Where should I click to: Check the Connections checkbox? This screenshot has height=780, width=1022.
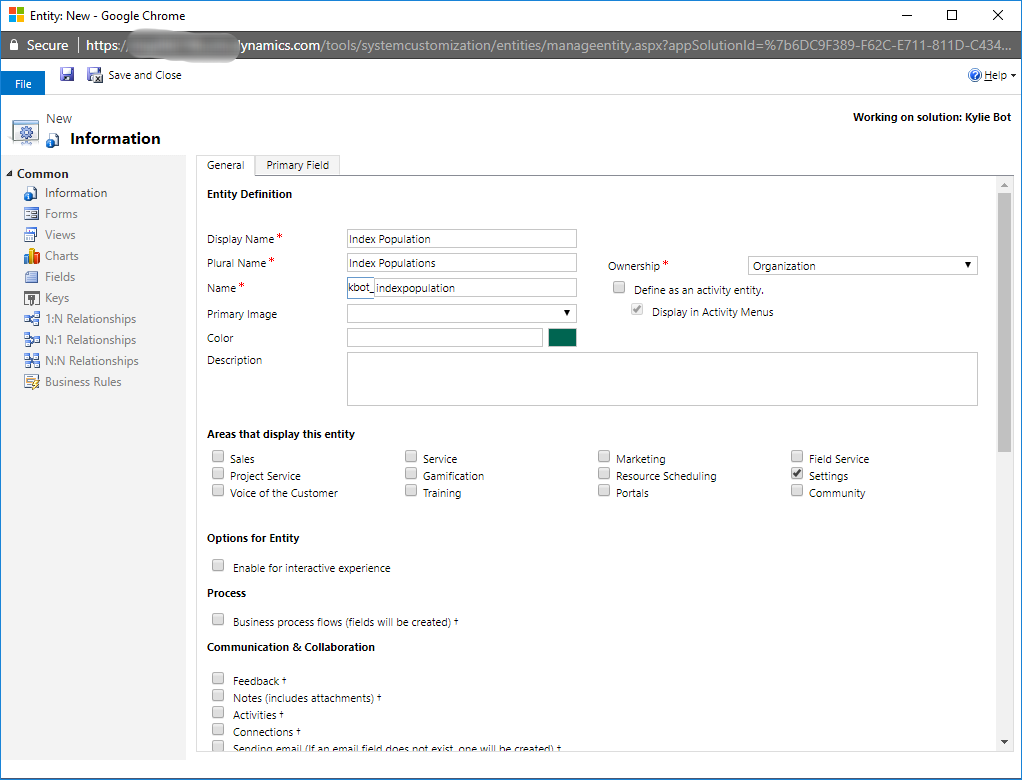218,729
